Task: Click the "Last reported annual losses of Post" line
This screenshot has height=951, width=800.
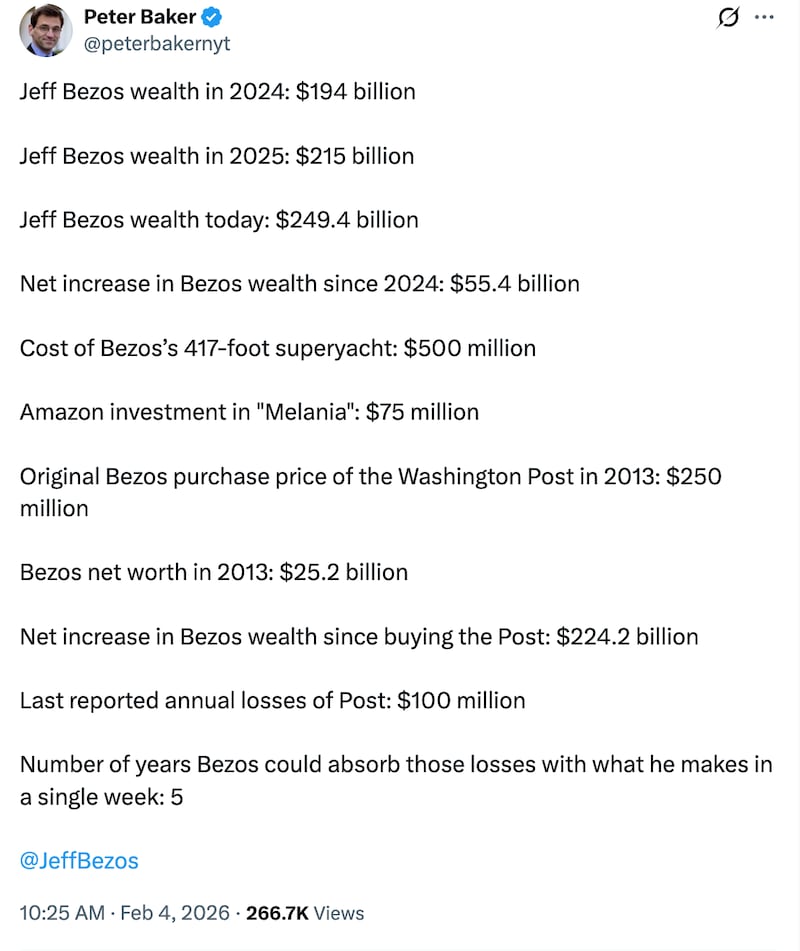Action: [272, 700]
